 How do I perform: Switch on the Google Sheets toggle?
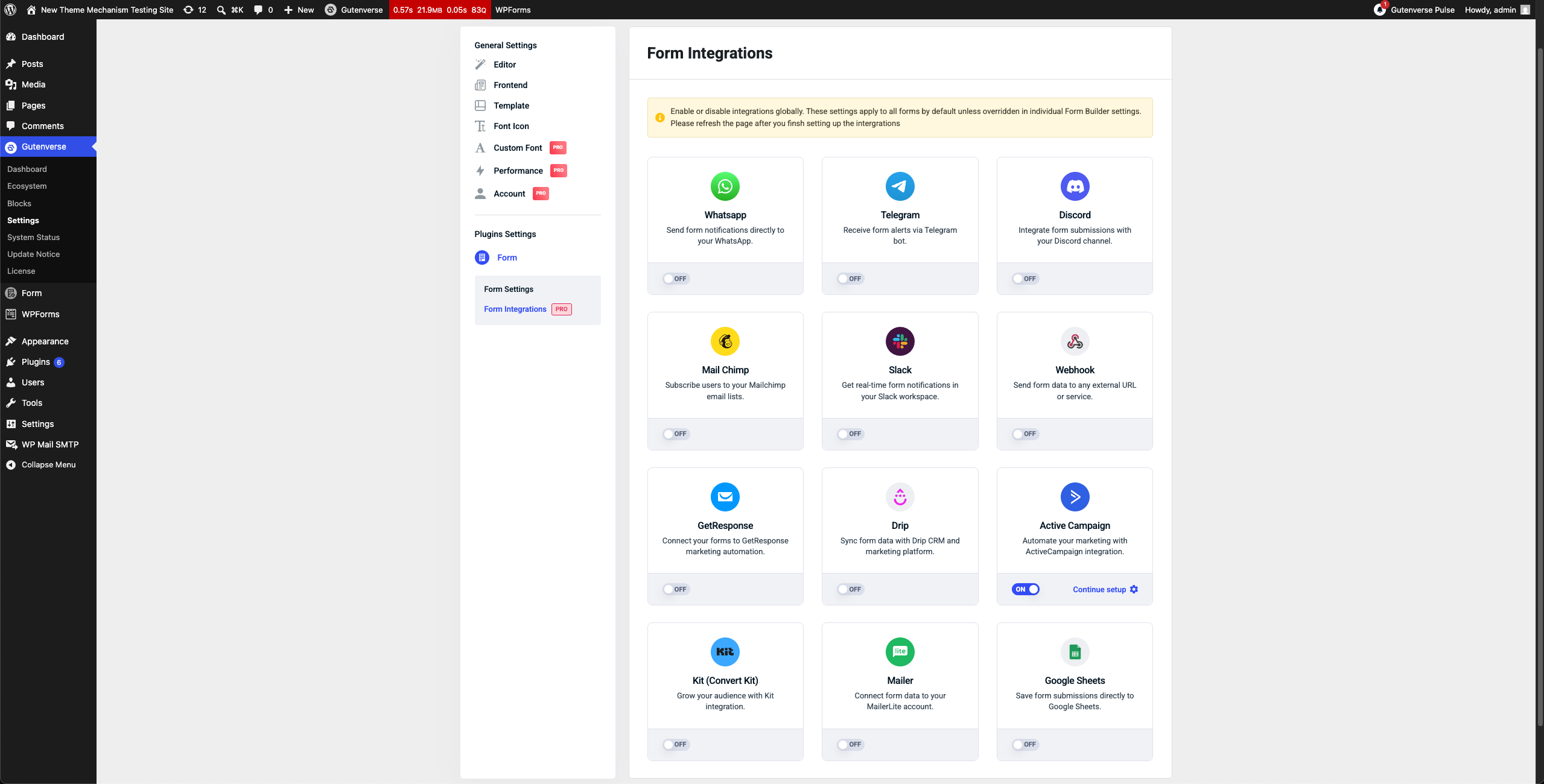click(1025, 744)
